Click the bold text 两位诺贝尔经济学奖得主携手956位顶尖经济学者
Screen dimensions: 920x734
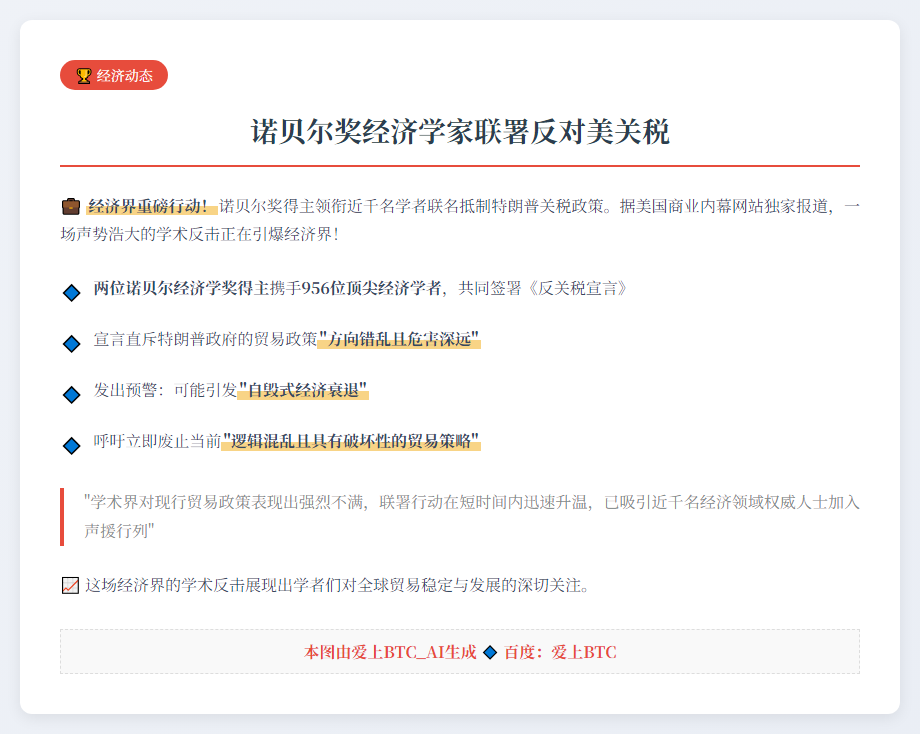267,288
